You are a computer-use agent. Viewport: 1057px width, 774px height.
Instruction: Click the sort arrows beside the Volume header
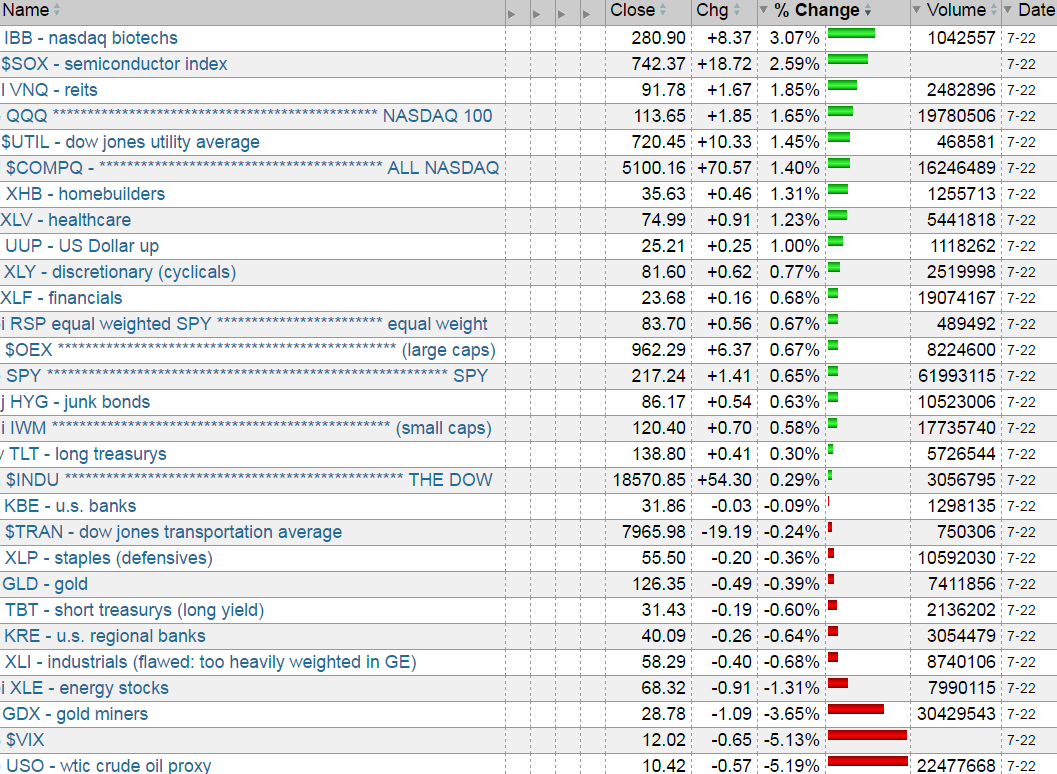pyautogui.click(x=993, y=11)
